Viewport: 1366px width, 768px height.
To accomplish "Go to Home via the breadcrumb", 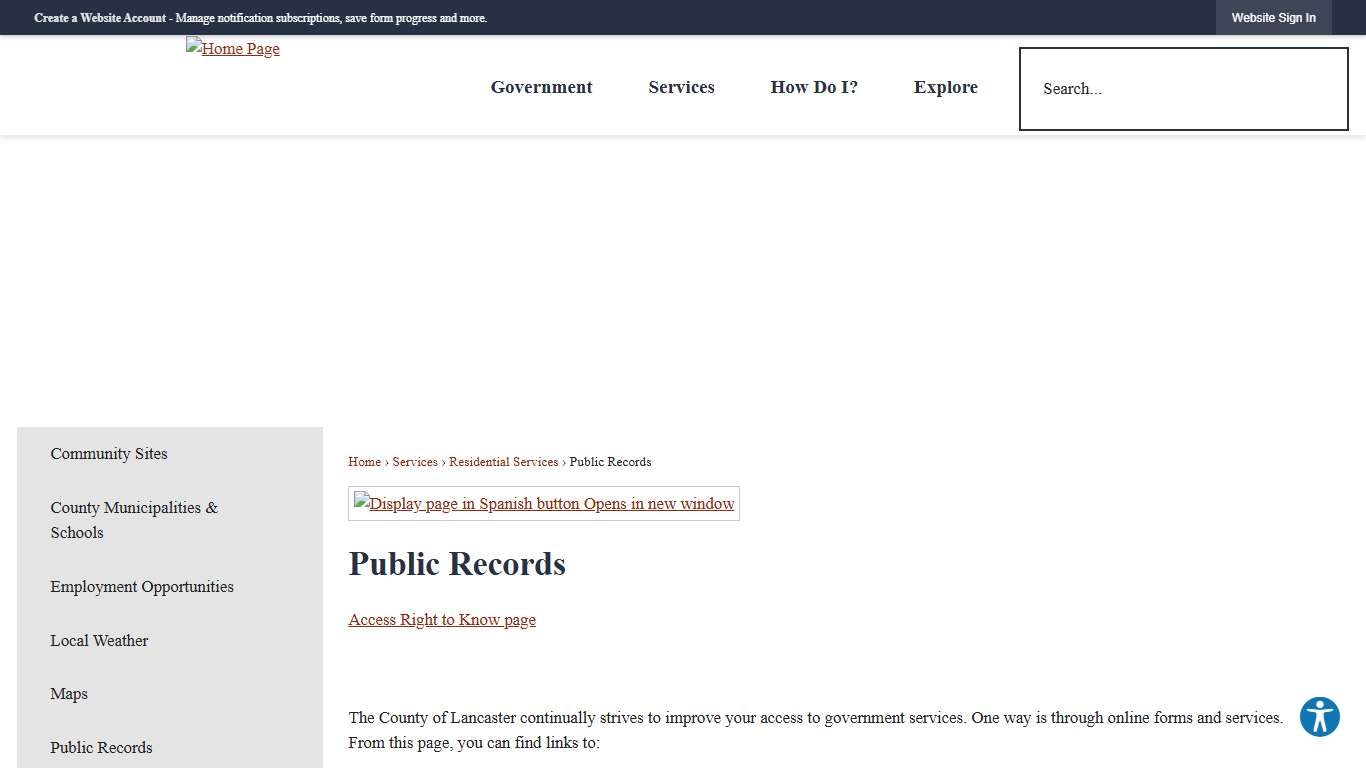I will (364, 461).
